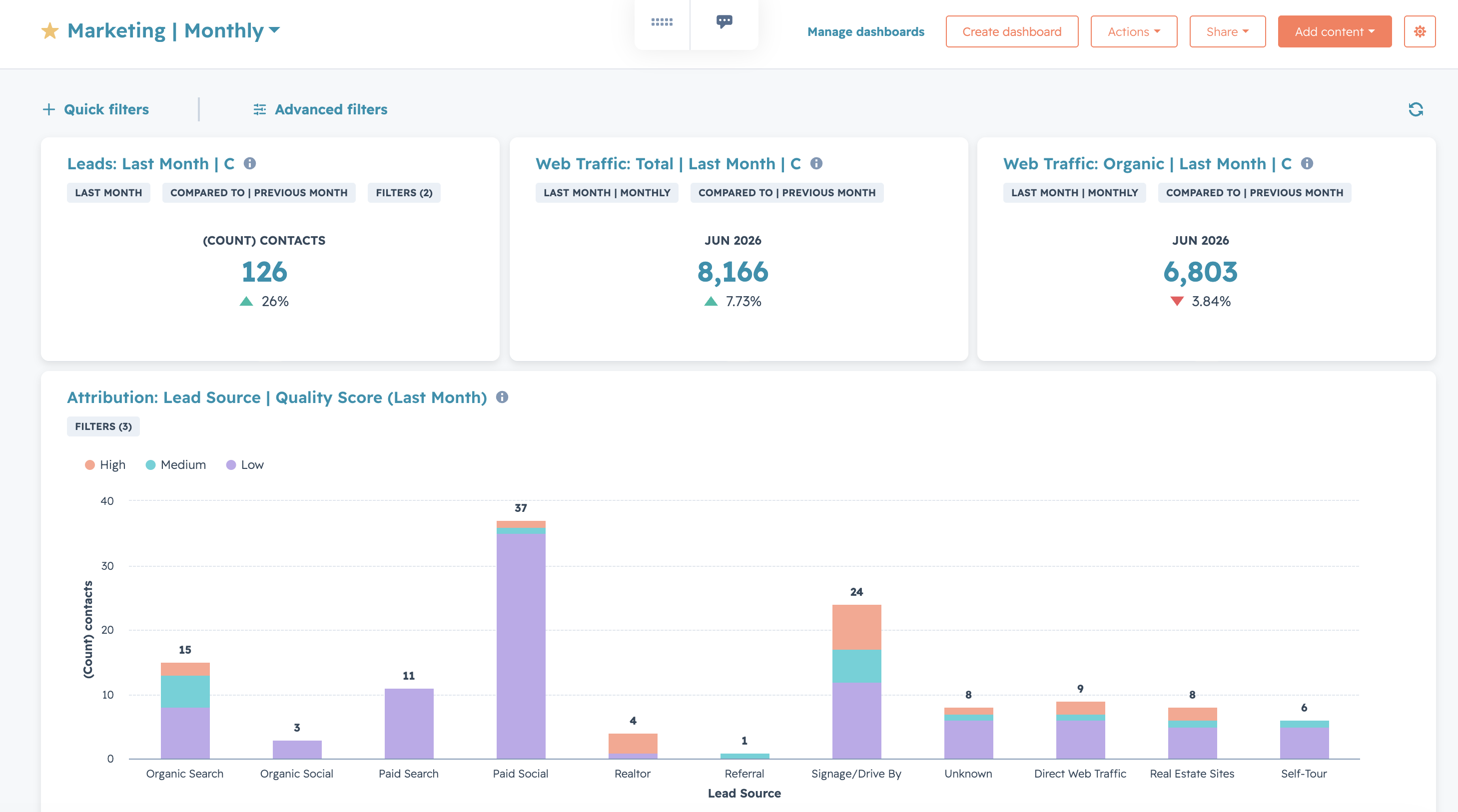The image size is (1458, 812).
Task: Click the LAST MONTH tag on Leads report
Action: (108, 193)
